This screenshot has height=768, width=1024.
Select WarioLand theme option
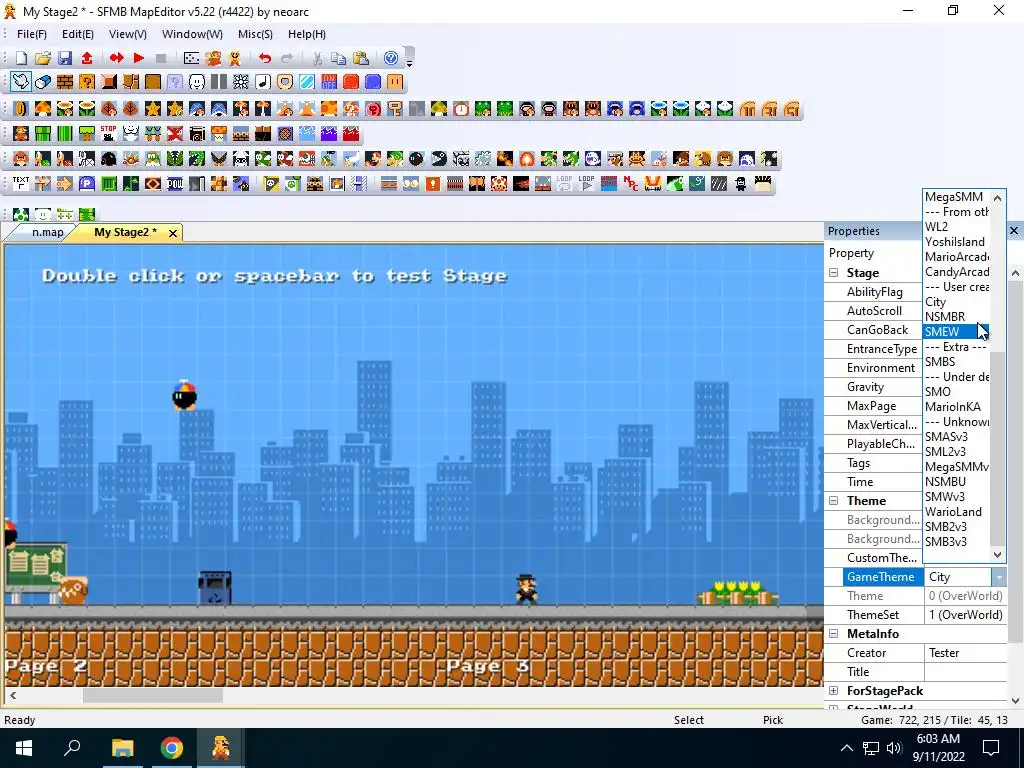click(956, 511)
